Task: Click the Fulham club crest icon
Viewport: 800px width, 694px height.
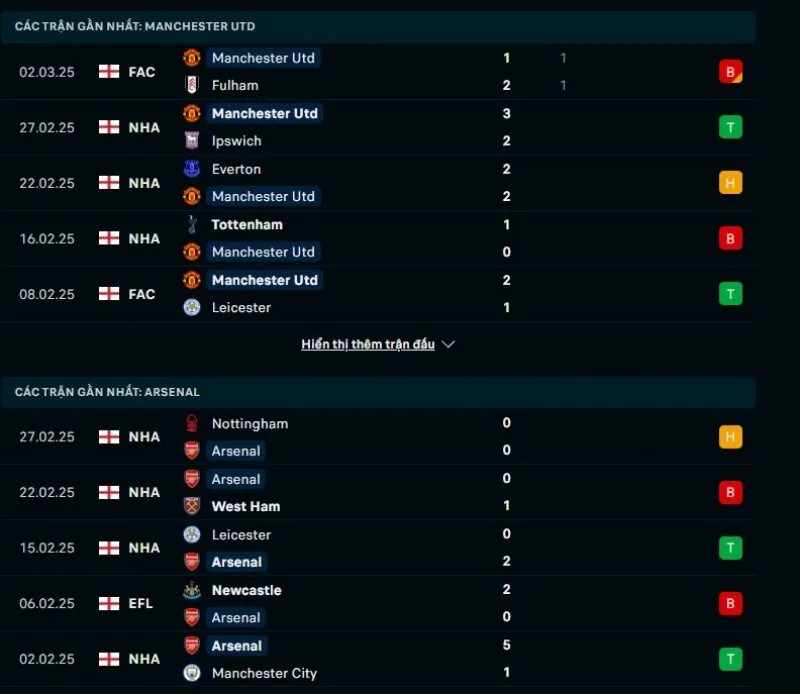Action: [192, 85]
